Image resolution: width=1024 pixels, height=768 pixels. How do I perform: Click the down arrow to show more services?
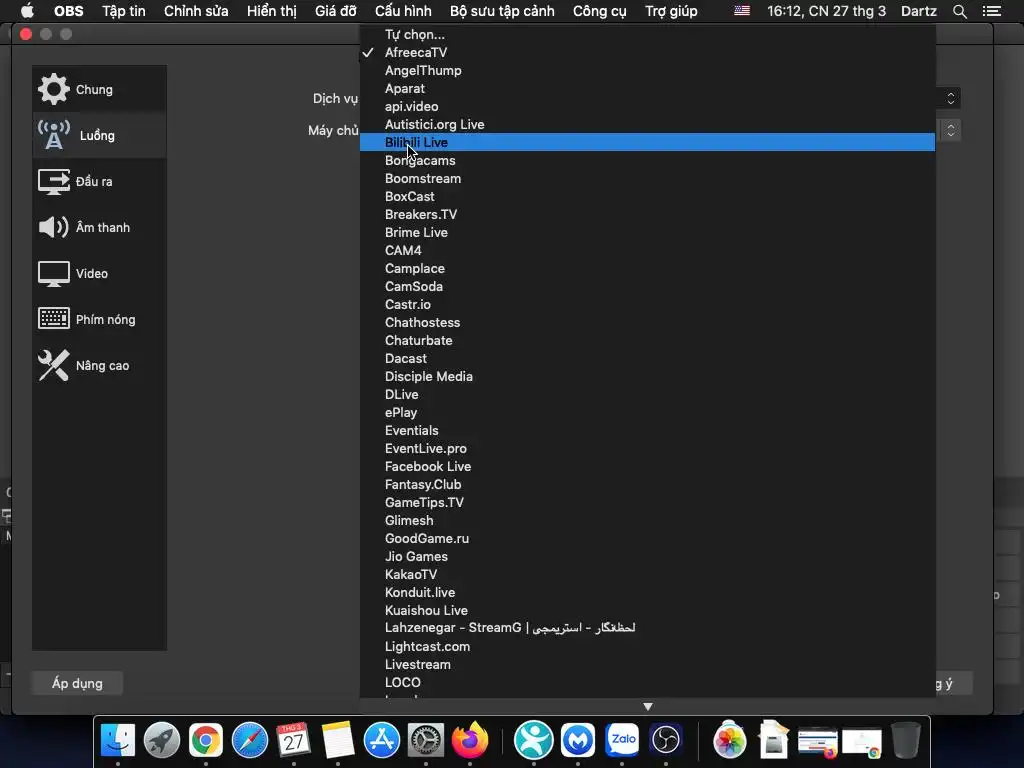point(648,707)
